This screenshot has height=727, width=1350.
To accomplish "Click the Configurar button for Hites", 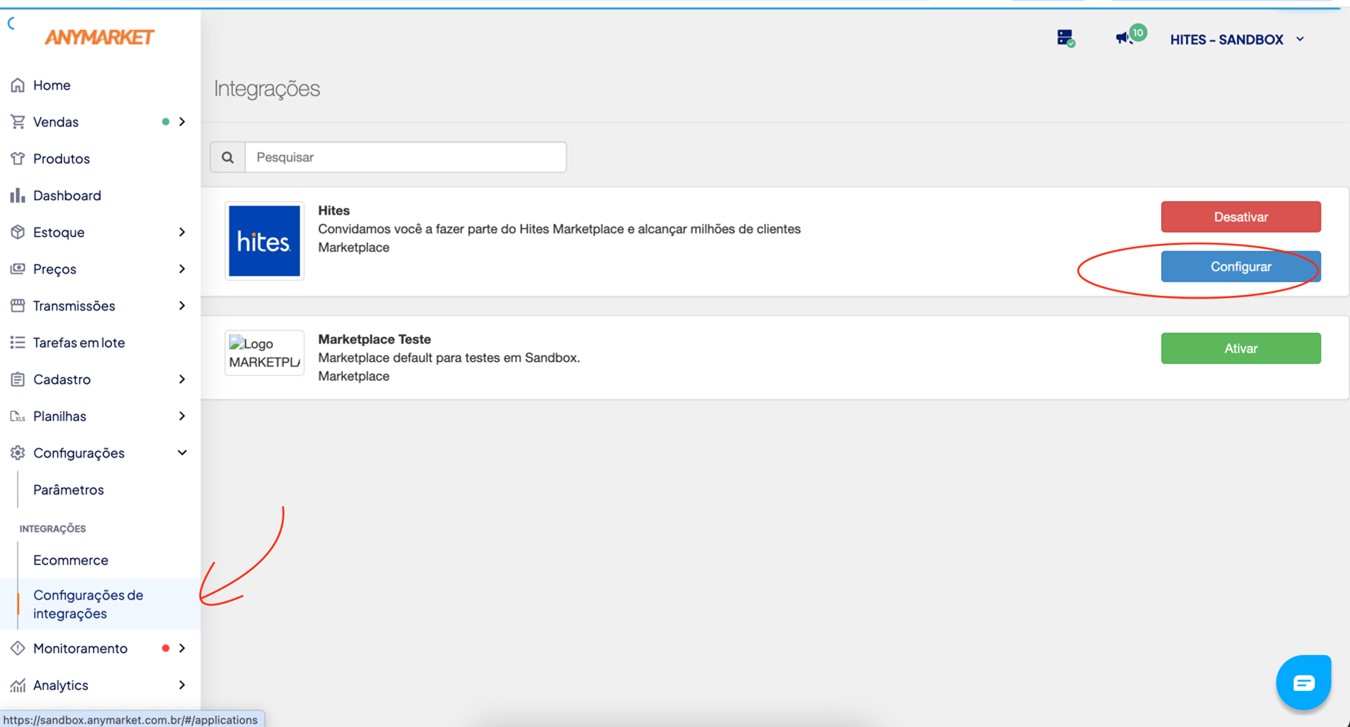I will (x=1240, y=267).
